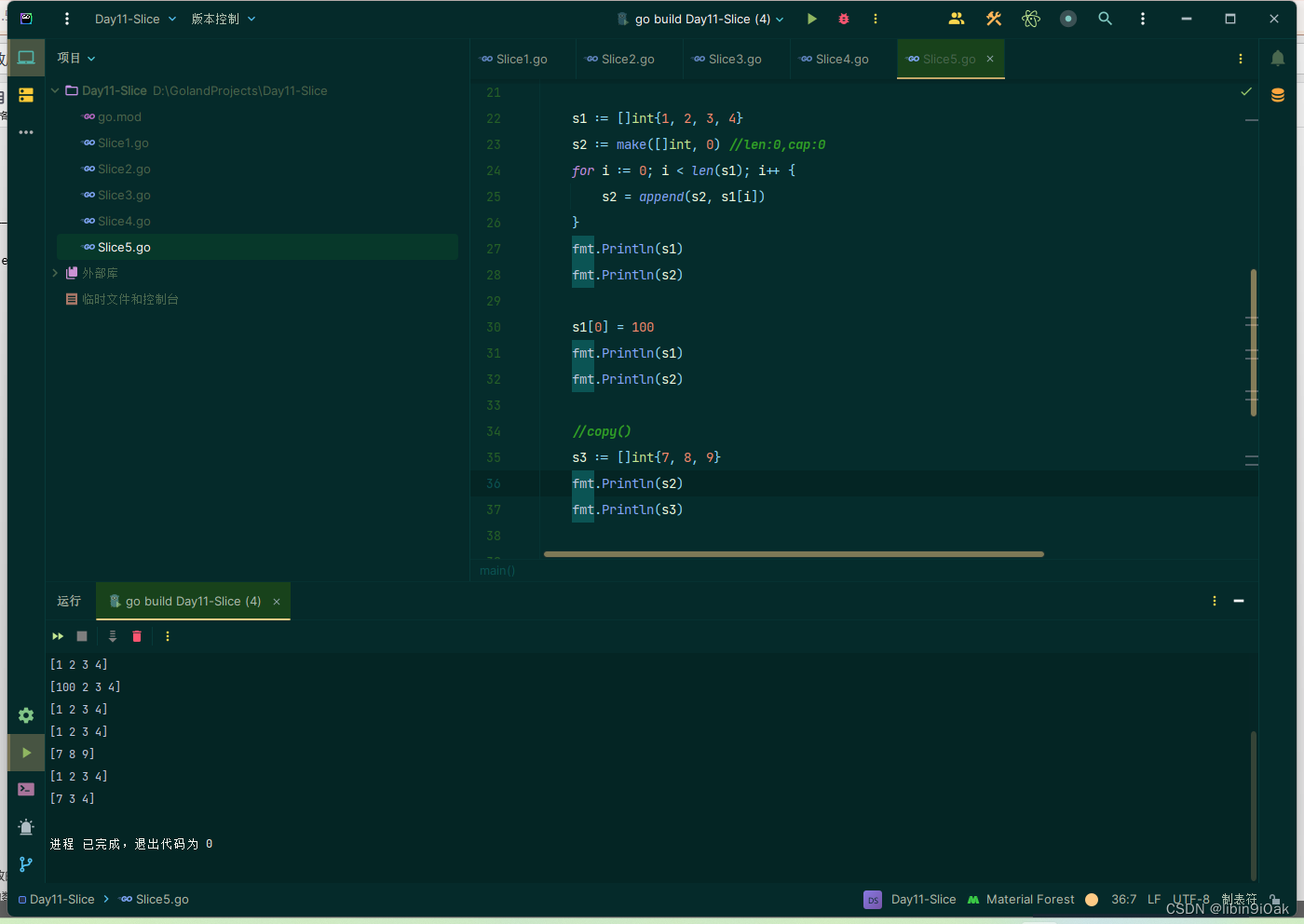Viewport: 1304px width, 924px height.
Task: Click Day11-Slice breadcrumb in navigation bar
Action: (57, 899)
